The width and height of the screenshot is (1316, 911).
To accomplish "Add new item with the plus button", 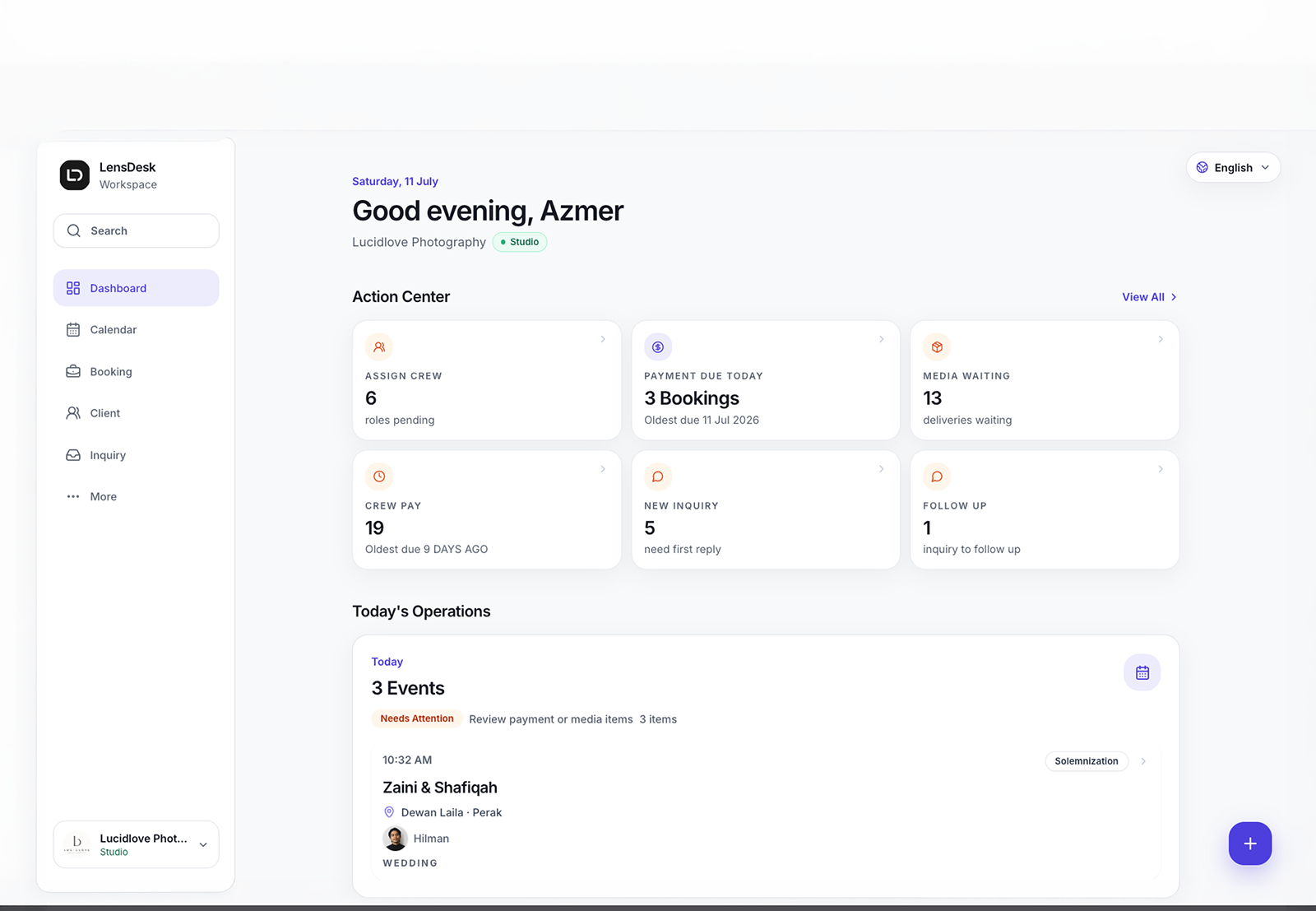I will point(1250,844).
